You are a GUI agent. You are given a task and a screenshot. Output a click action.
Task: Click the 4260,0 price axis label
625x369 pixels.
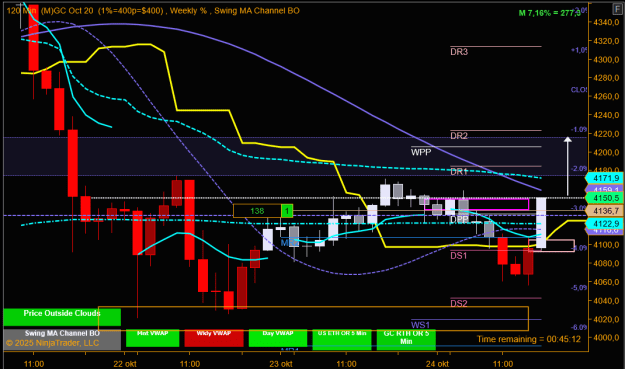point(606,96)
